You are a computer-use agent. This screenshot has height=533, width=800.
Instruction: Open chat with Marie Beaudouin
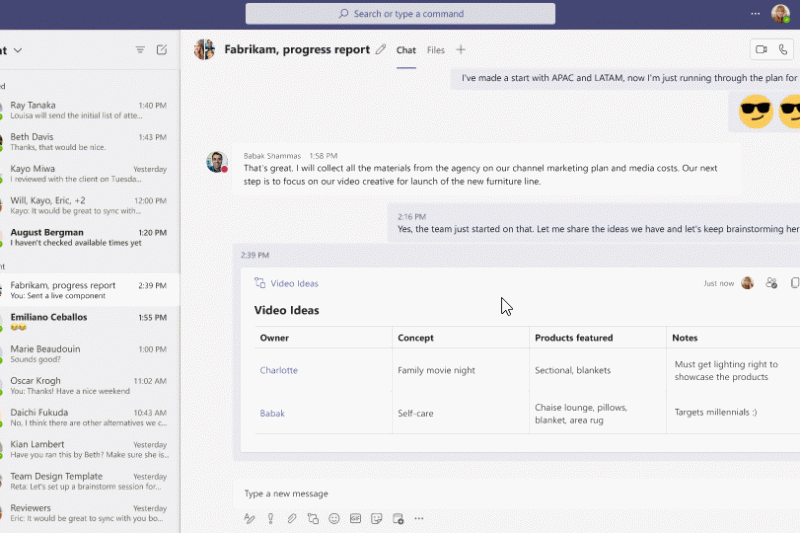tap(89, 353)
